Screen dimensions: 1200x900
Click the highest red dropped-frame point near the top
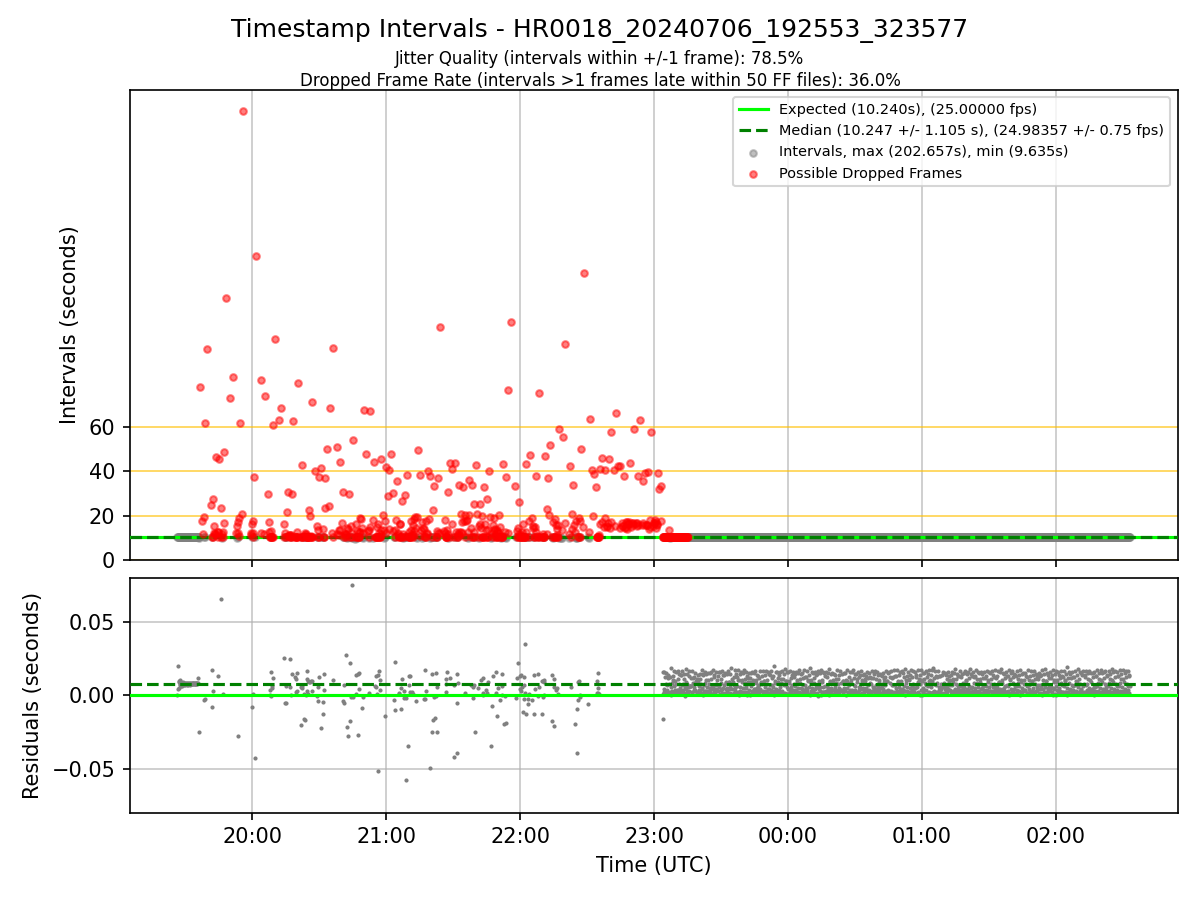[x=244, y=111]
